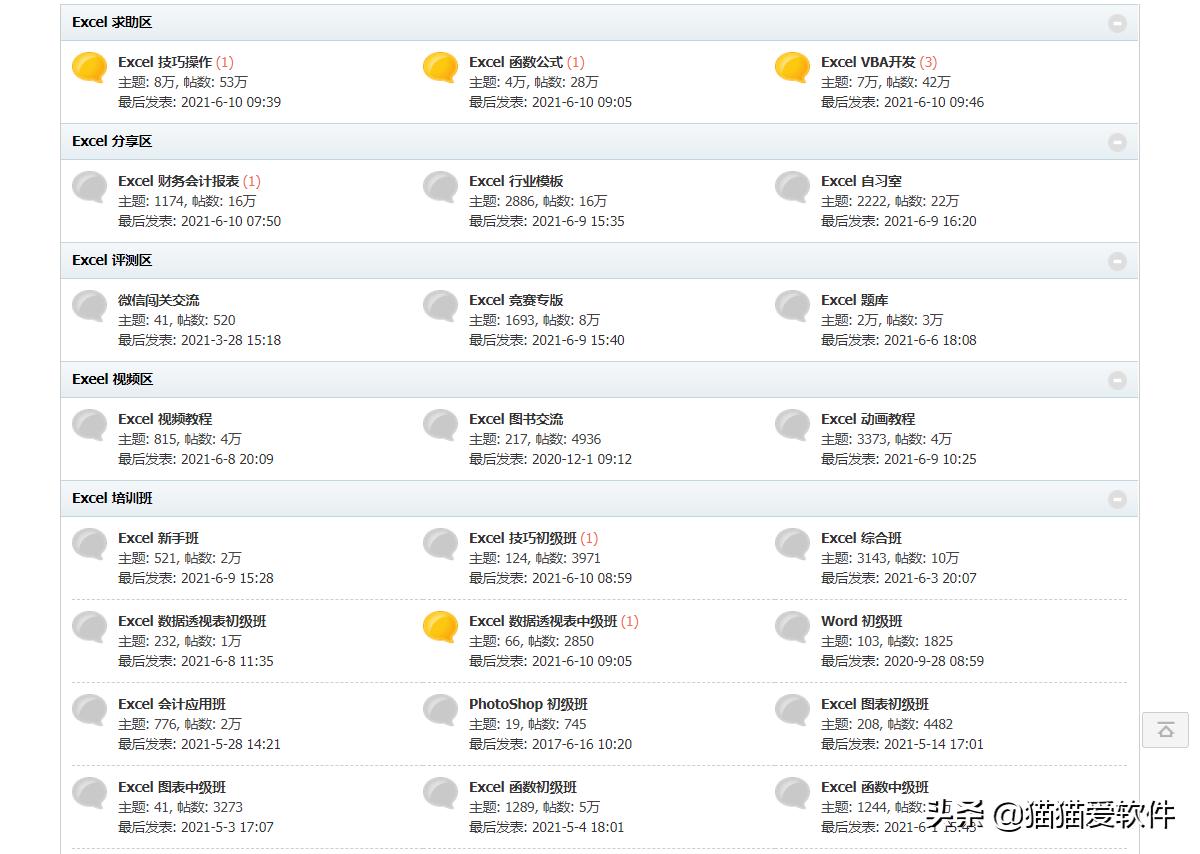The height and width of the screenshot is (854, 1200).
Task: Open the Excel 技巧操作 forum
Action: (165, 62)
